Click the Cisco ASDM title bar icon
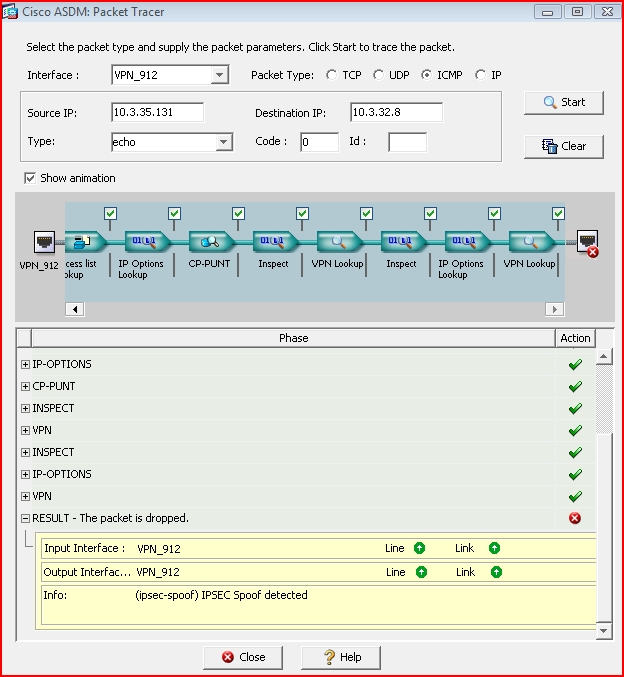The width and height of the screenshot is (624, 677). [x=10, y=12]
